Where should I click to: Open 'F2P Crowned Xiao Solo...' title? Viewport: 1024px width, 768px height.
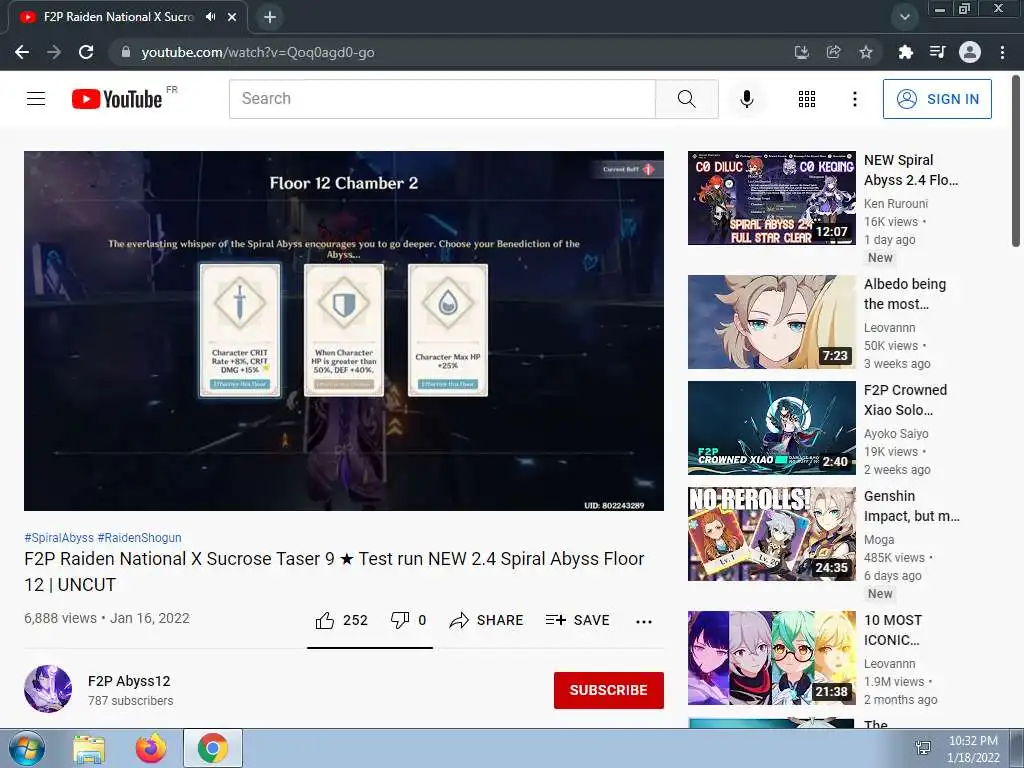tap(905, 400)
